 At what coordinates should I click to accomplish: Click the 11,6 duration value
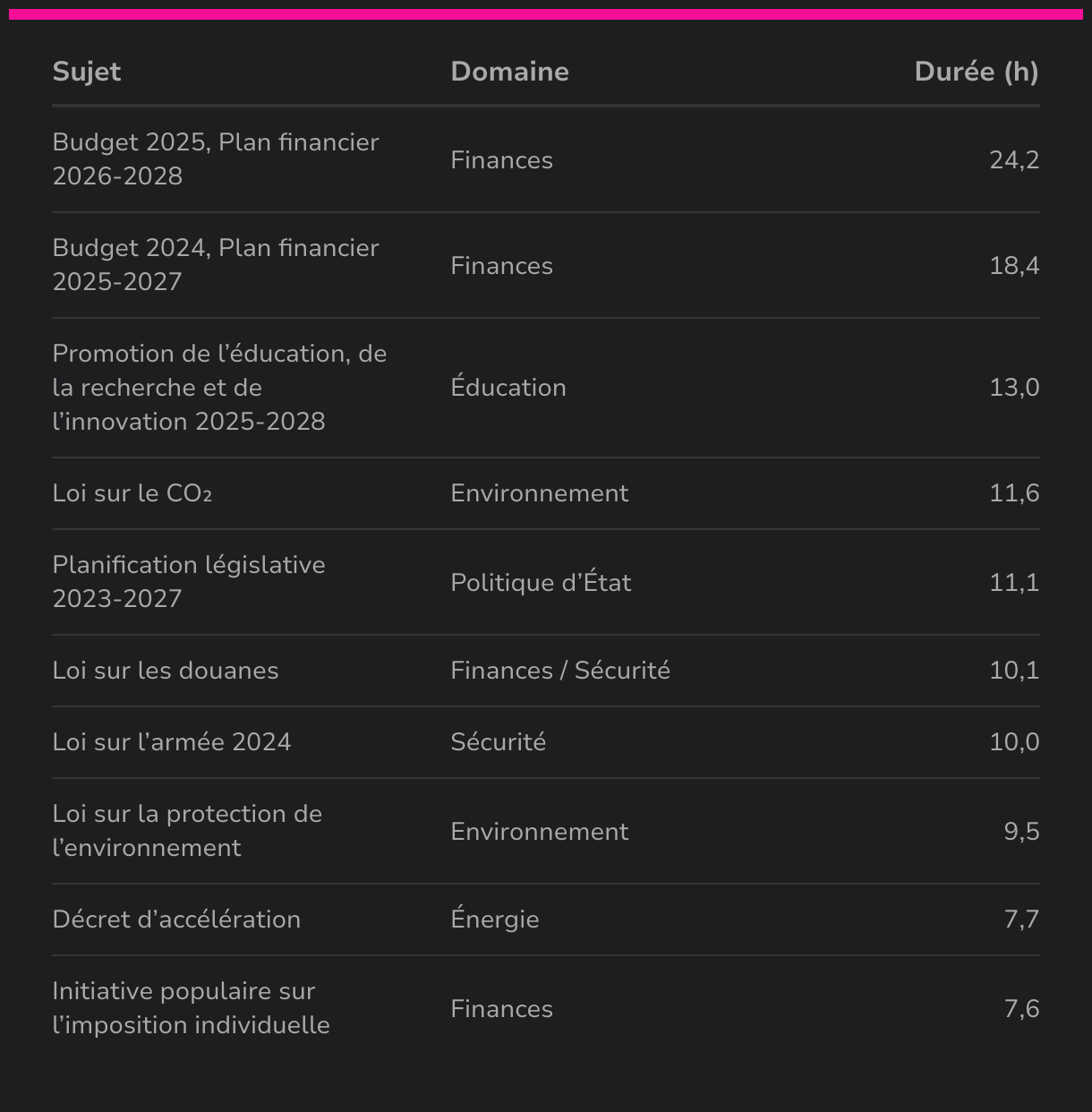click(1014, 493)
